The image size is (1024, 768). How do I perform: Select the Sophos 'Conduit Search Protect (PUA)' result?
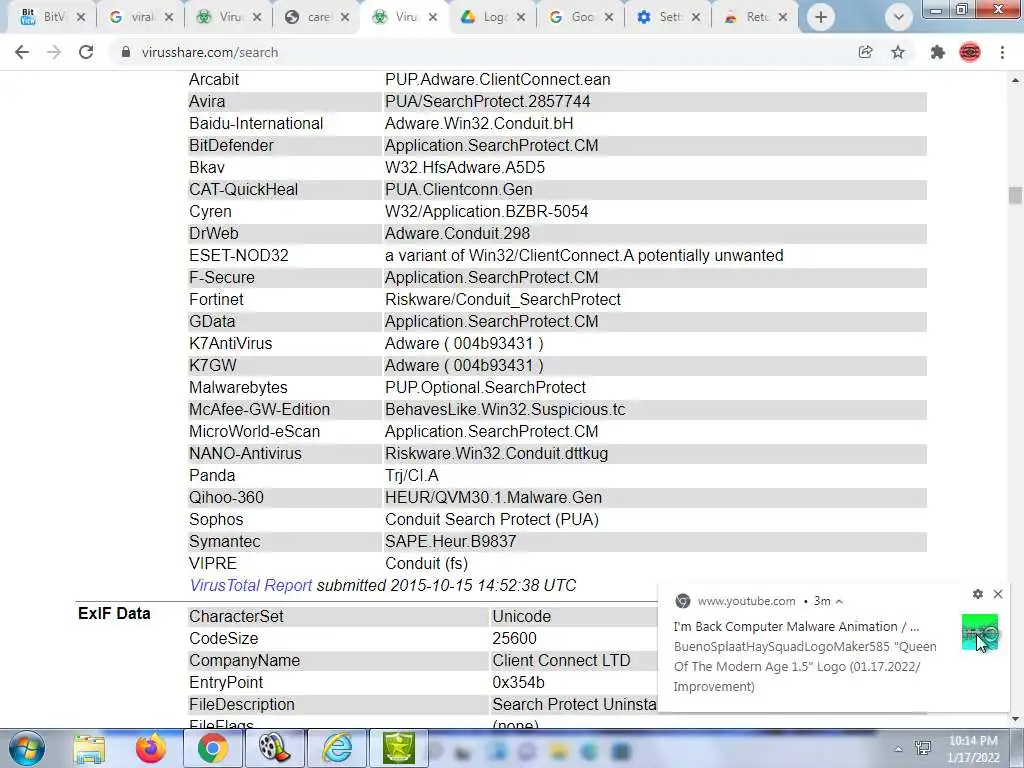(x=492, y=519)
